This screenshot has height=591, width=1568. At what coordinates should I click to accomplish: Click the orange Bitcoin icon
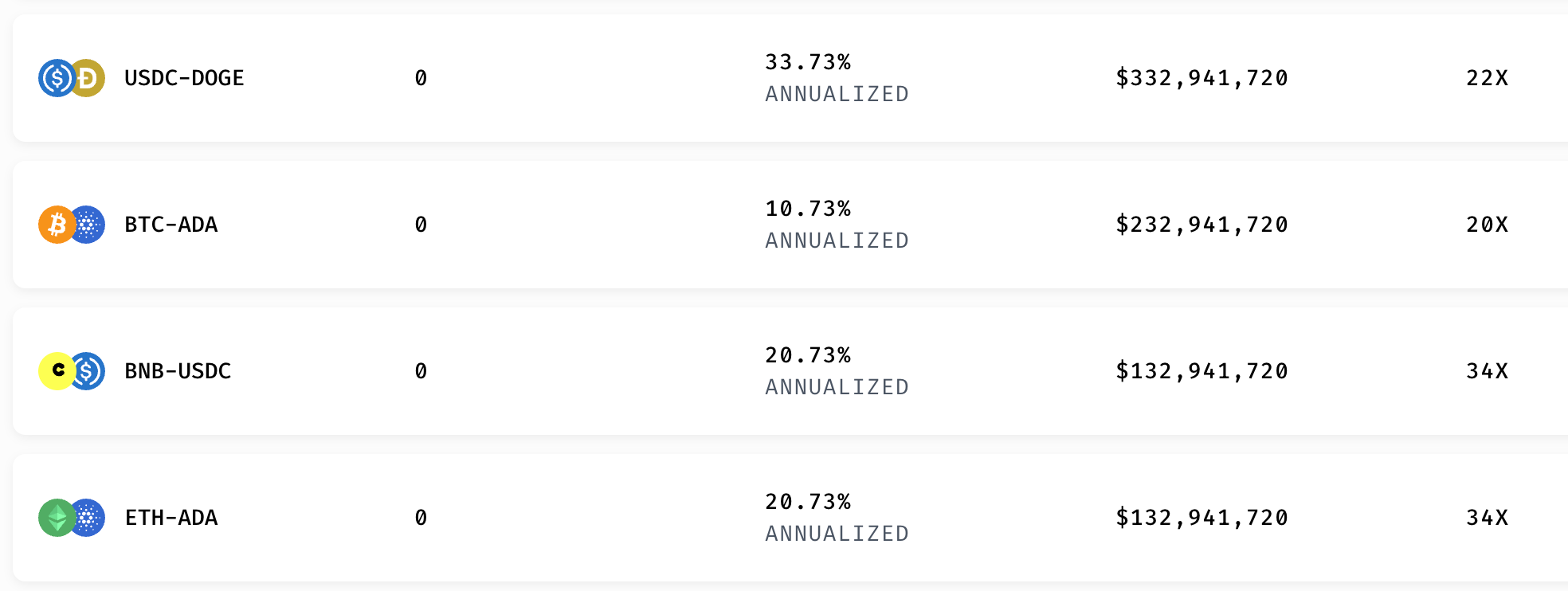tap(57, 225)
